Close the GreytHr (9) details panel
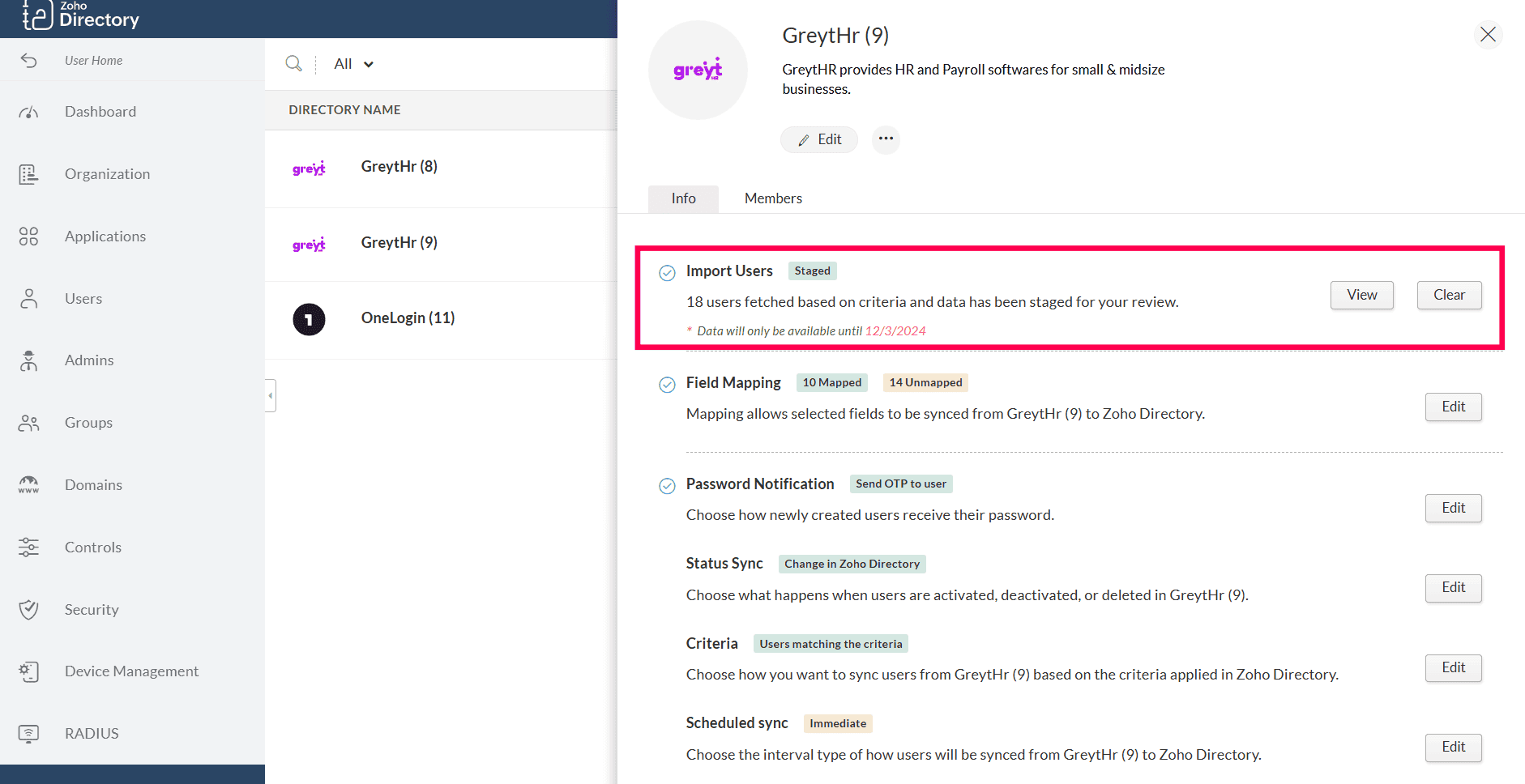Screen dimensions: 1525x784 click(x=1488, y=34)
